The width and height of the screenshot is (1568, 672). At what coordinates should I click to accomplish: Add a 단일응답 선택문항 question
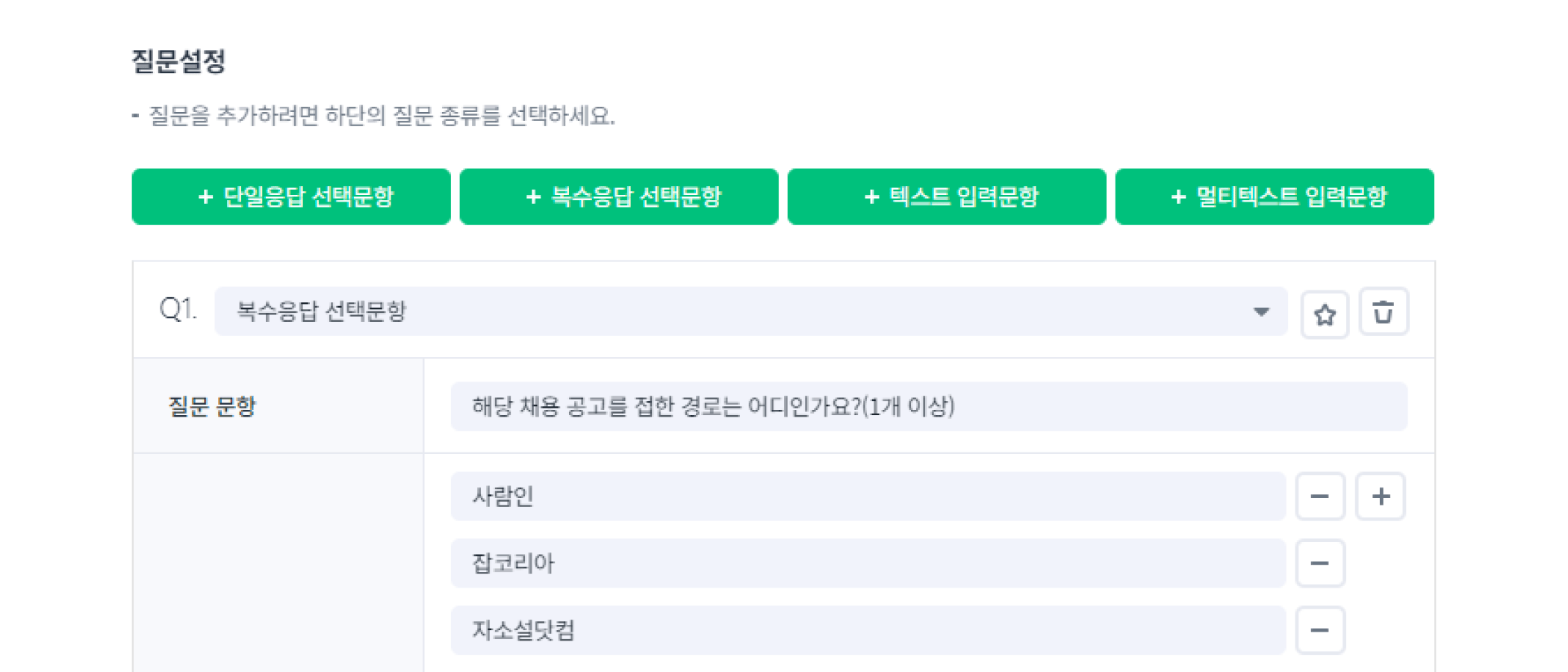pyautogui.click(x=291, y=196)
